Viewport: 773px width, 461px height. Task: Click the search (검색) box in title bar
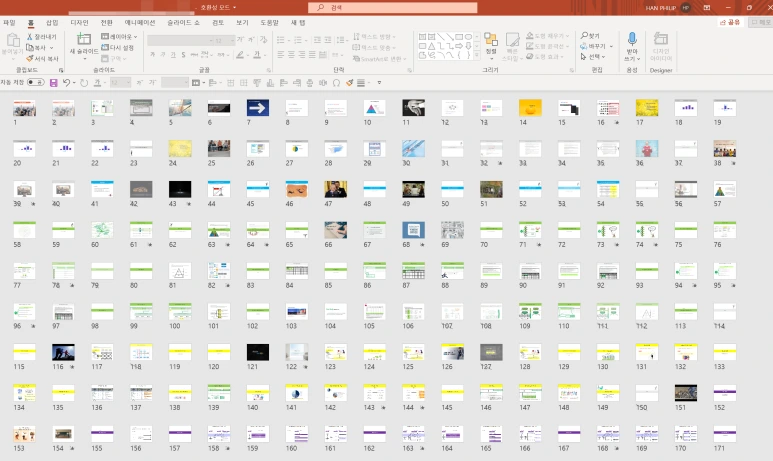(392, 7)
